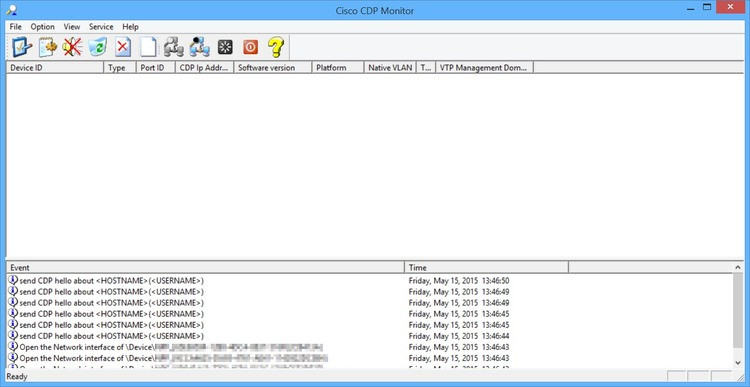The height and width of the screenshot is (387, 750).
Task: Click the VTP Management Dom... column header
Action: click(484, 67)
